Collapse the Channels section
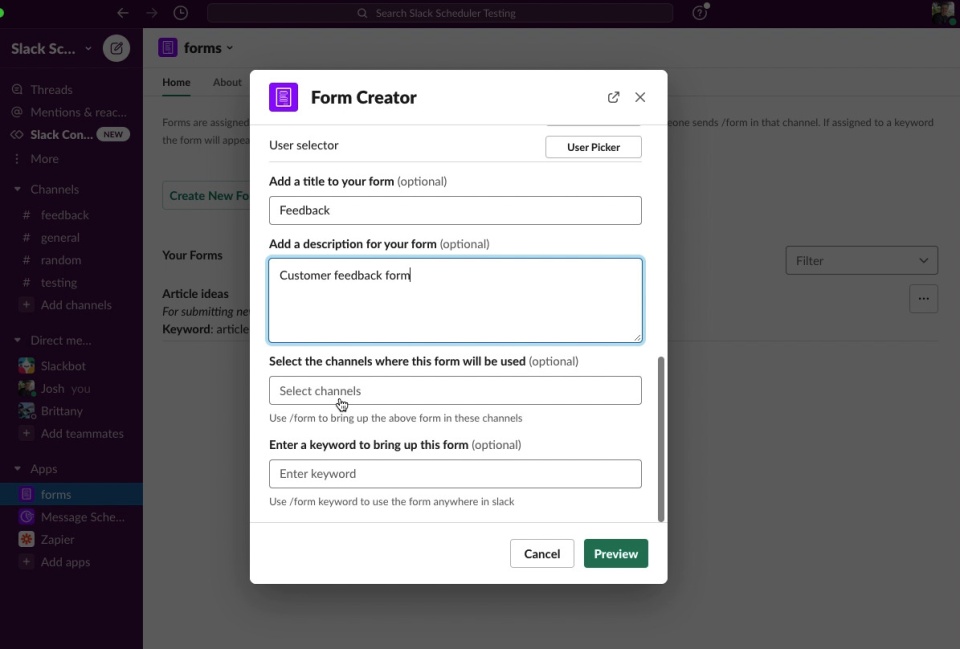960x649 pixels. [x=18, y=189]
